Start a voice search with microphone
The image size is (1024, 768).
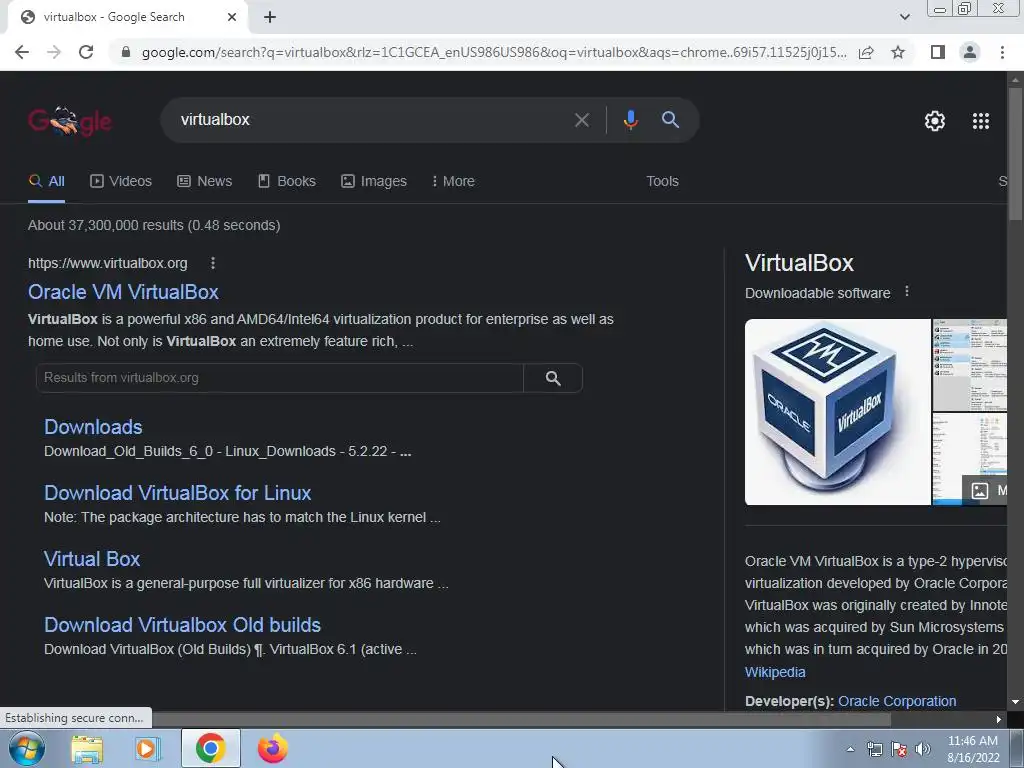[630, 120]
